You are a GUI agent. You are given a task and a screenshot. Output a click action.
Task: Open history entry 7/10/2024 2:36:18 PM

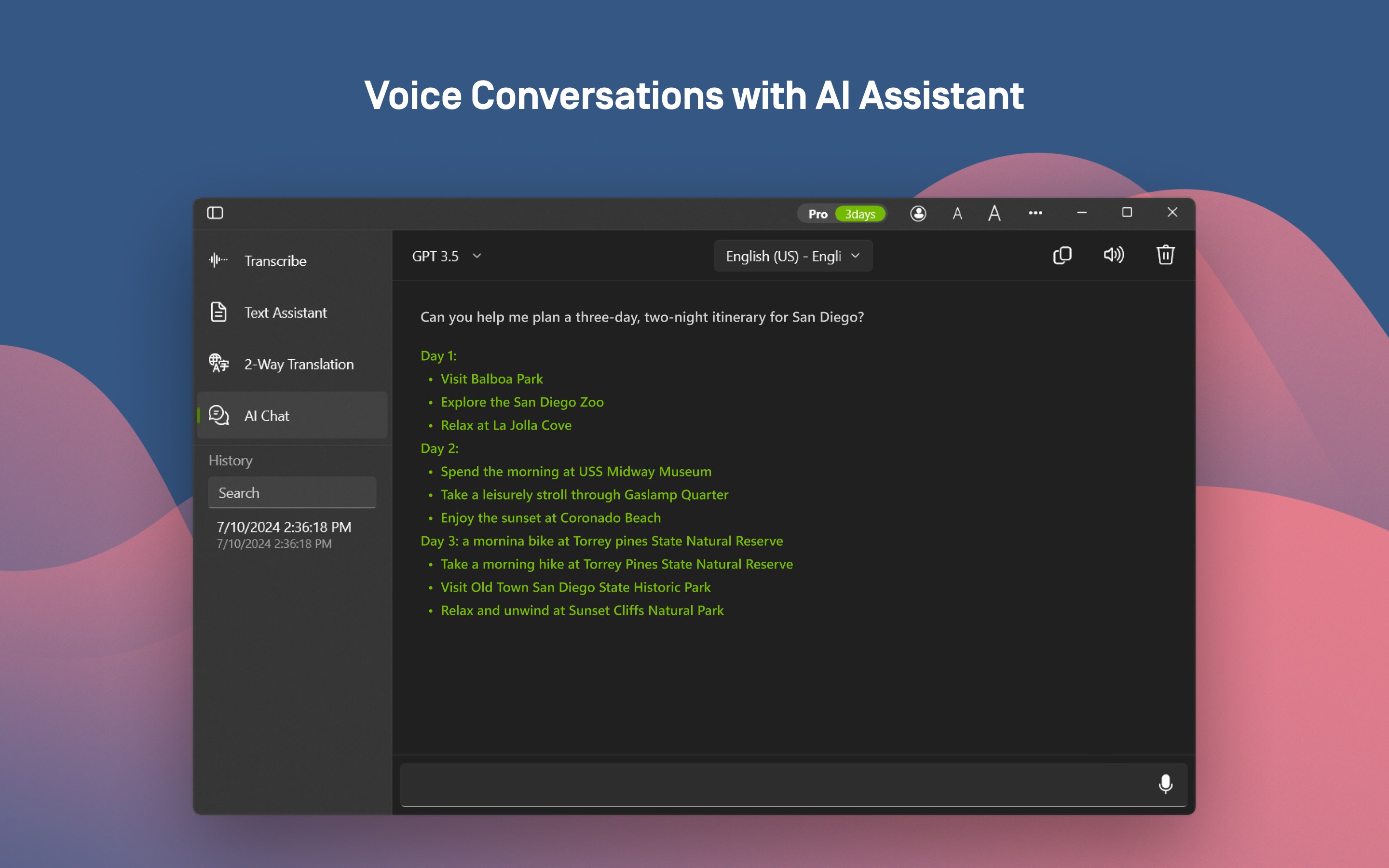point(284,534)
